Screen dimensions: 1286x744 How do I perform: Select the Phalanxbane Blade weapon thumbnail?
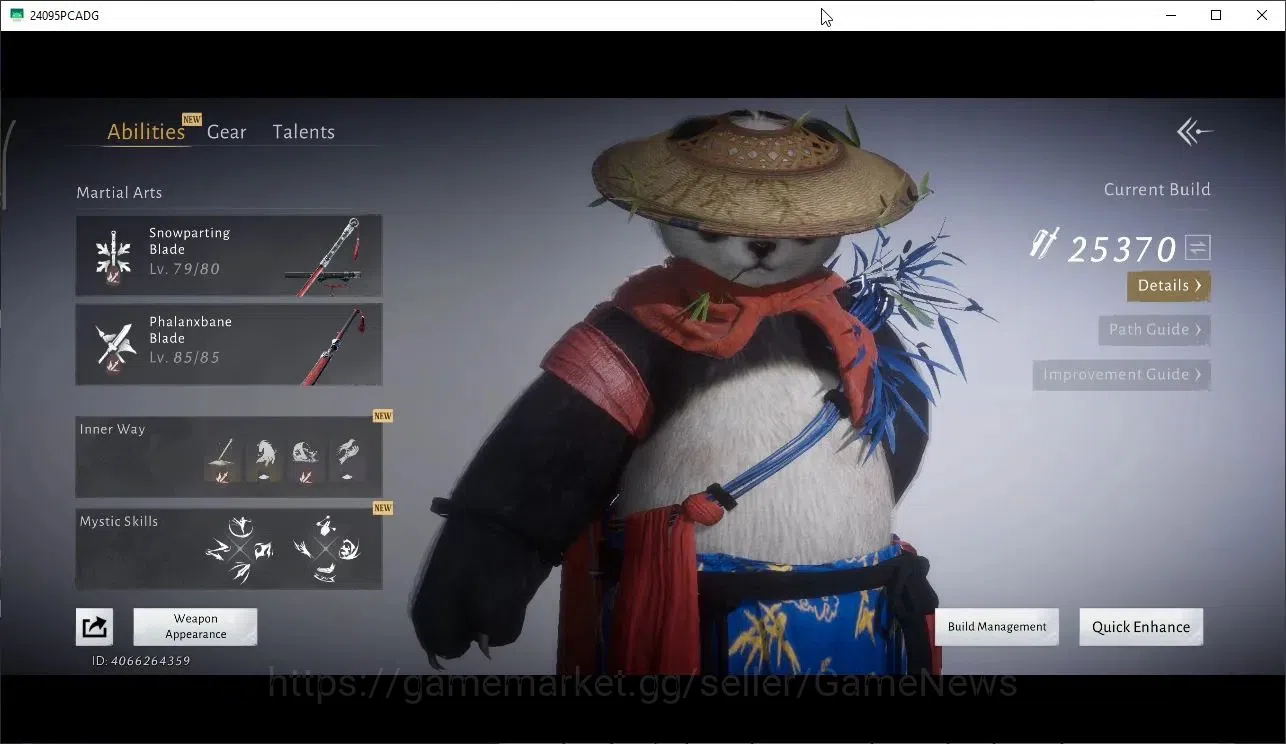[333, 345]
